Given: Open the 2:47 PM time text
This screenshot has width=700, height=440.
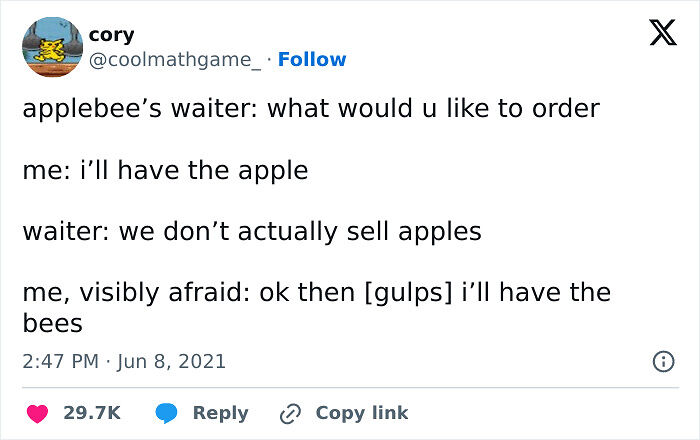Looking at the screenshot, I should 62,361.
